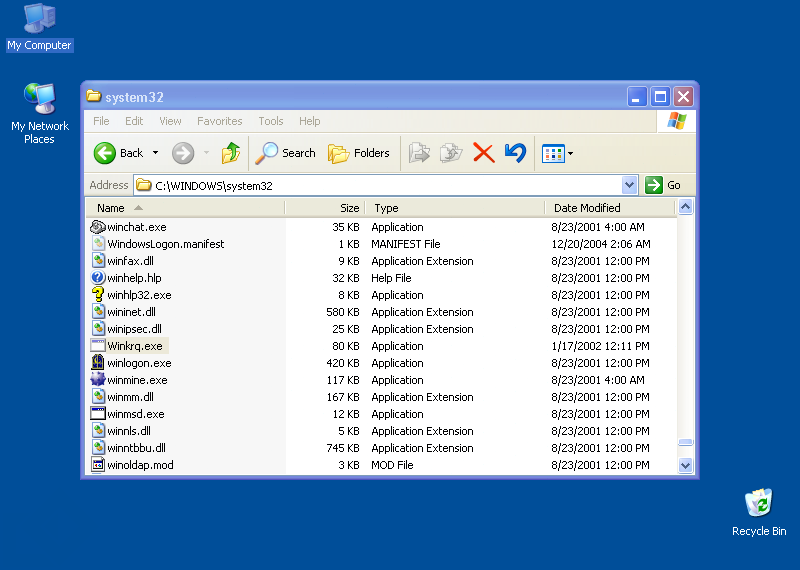This screenshot has height=570, width=800.
Task: Select the Winkrq.exe window icon
Action: point(98,345)
